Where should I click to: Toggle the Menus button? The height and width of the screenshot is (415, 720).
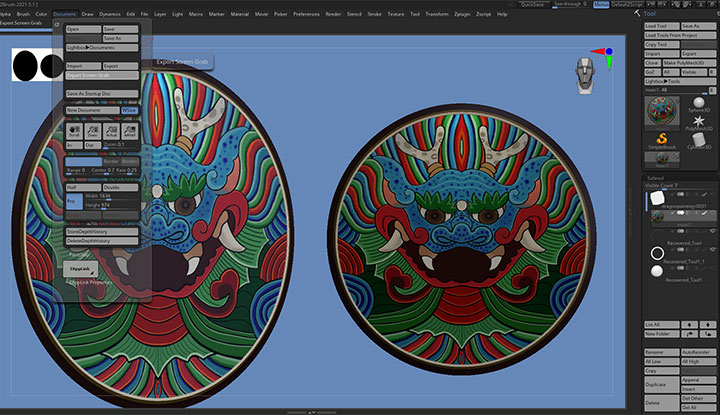click(601, 5)
